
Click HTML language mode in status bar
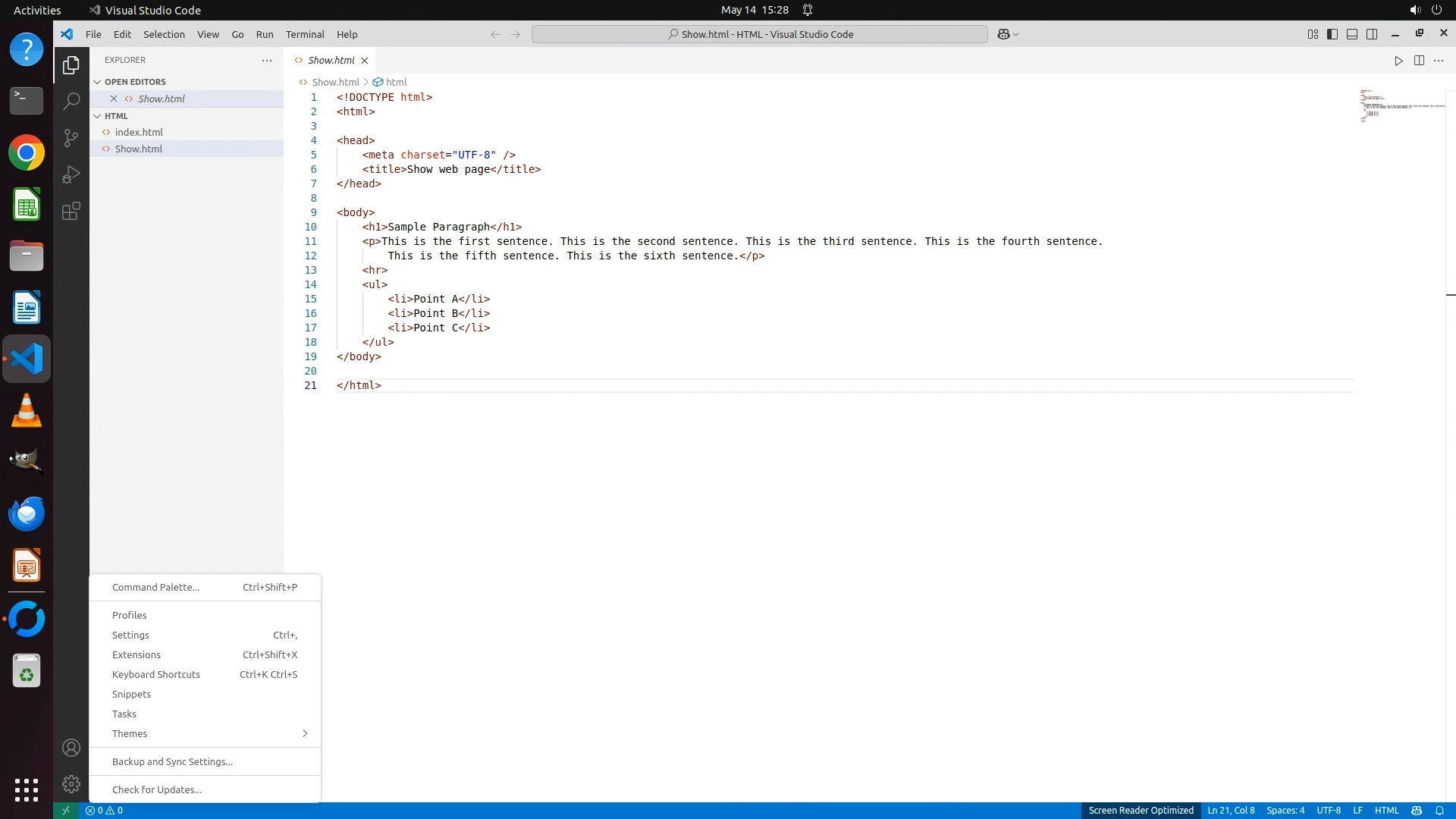[x=1386, y=810]
